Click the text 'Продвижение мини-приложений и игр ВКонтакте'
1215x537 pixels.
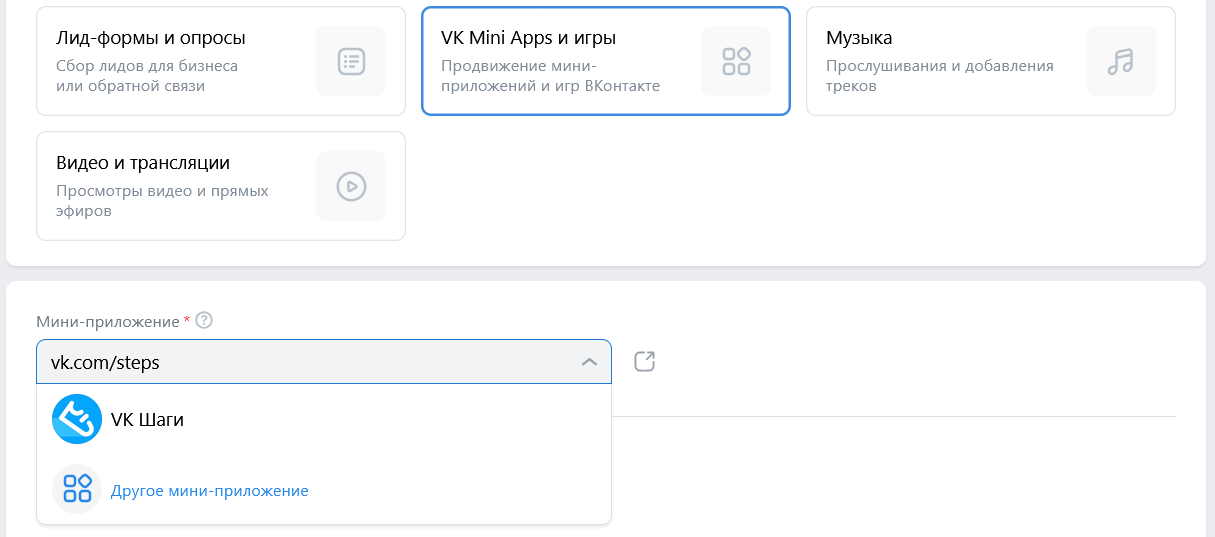550,76
